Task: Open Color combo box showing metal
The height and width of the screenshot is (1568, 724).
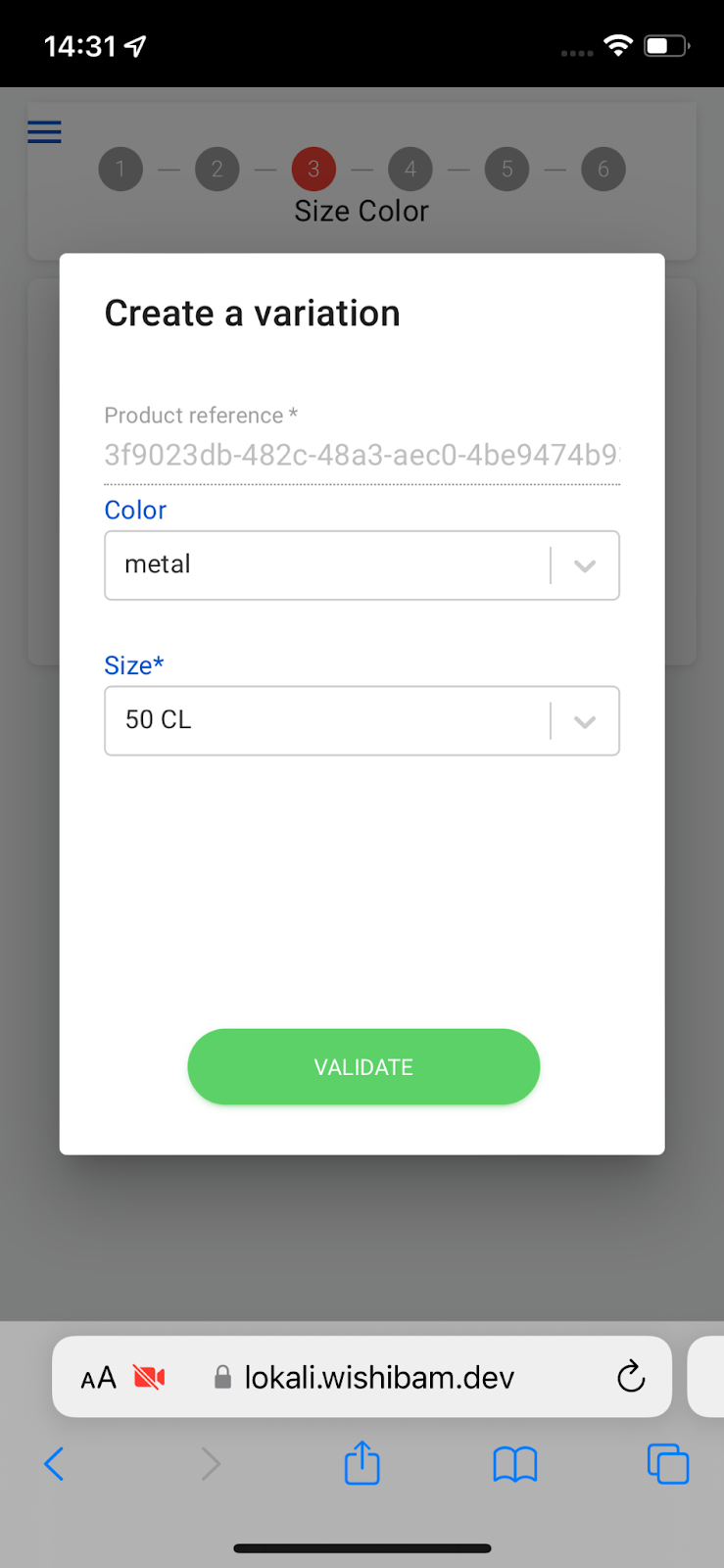Action: click(x=362, y=565)
